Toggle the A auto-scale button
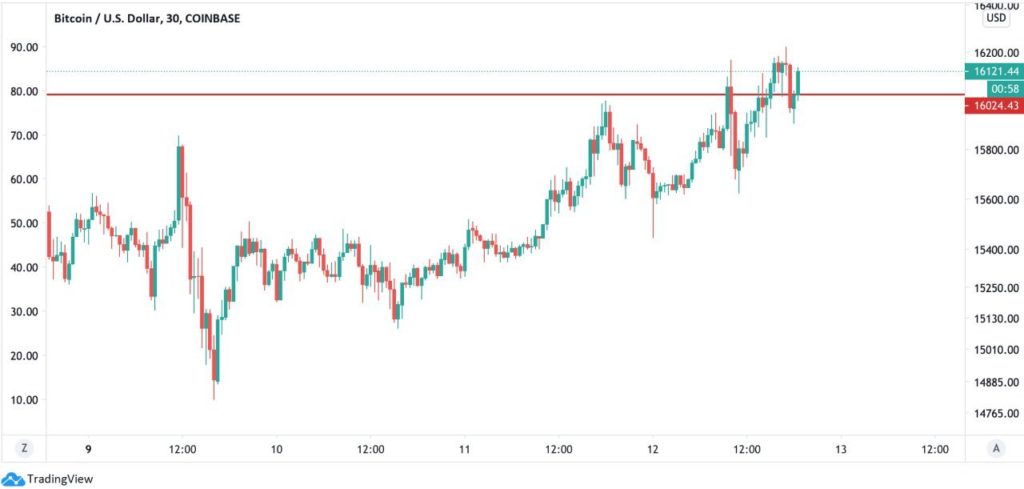 996,449
